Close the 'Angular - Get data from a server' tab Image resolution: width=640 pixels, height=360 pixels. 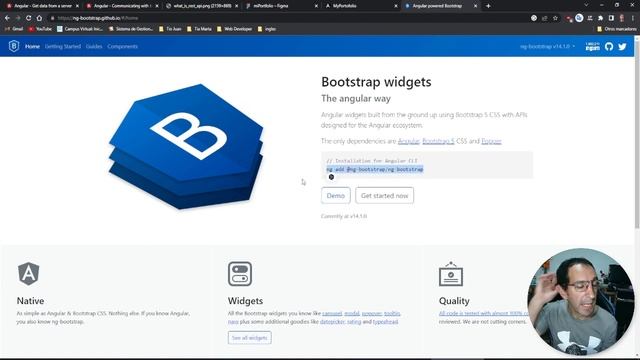[x=77, y=6]
